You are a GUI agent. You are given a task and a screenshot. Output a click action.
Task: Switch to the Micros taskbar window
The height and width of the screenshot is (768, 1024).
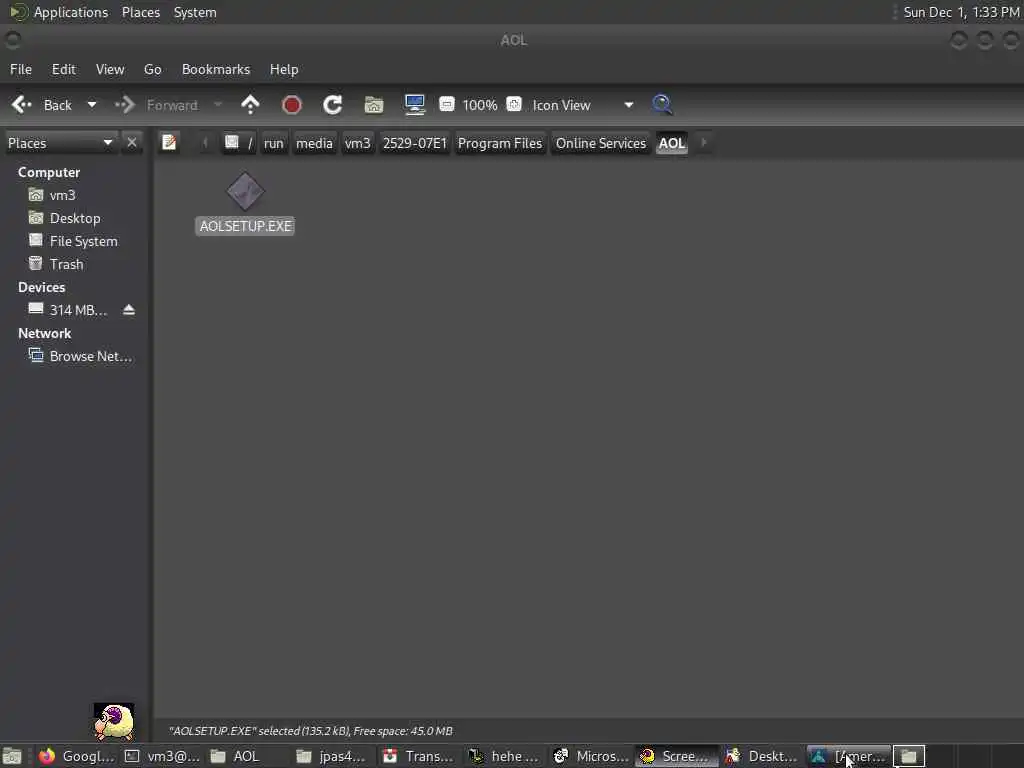point(592,756)
